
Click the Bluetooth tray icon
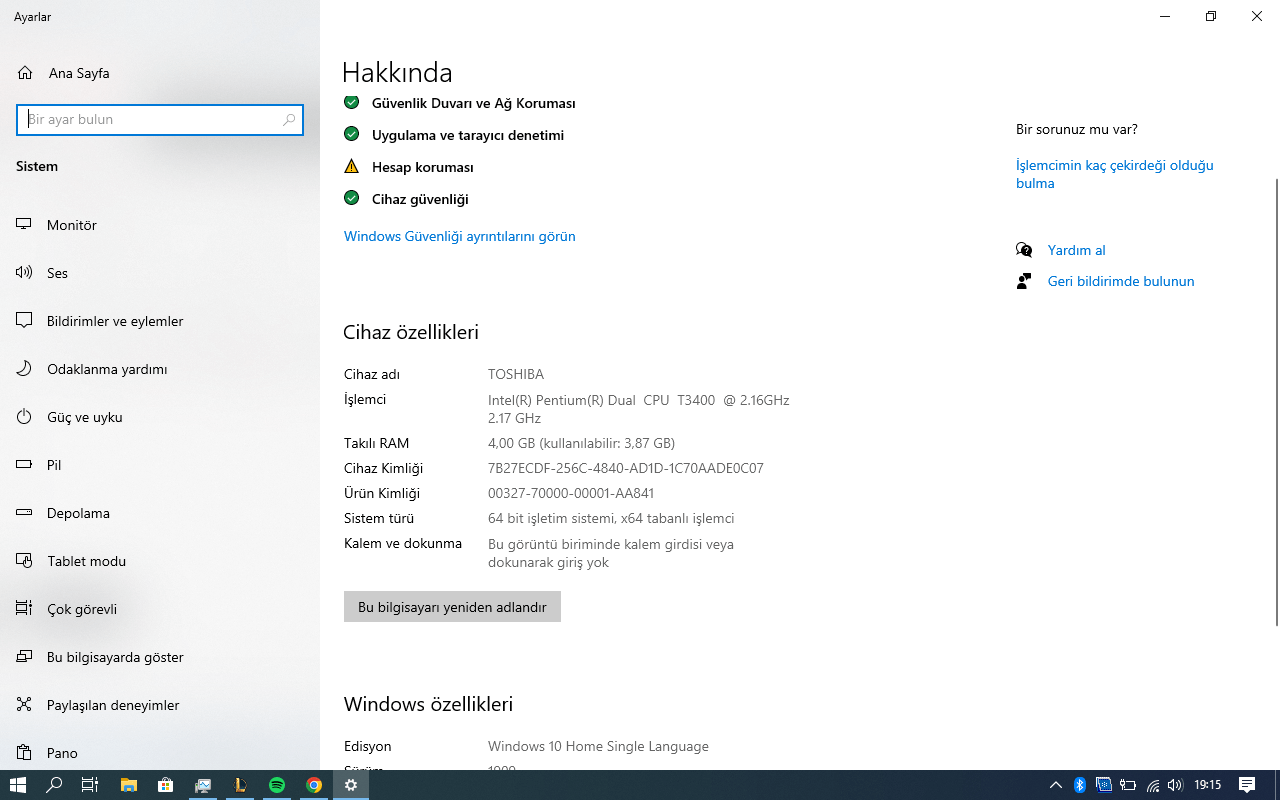1080,785
